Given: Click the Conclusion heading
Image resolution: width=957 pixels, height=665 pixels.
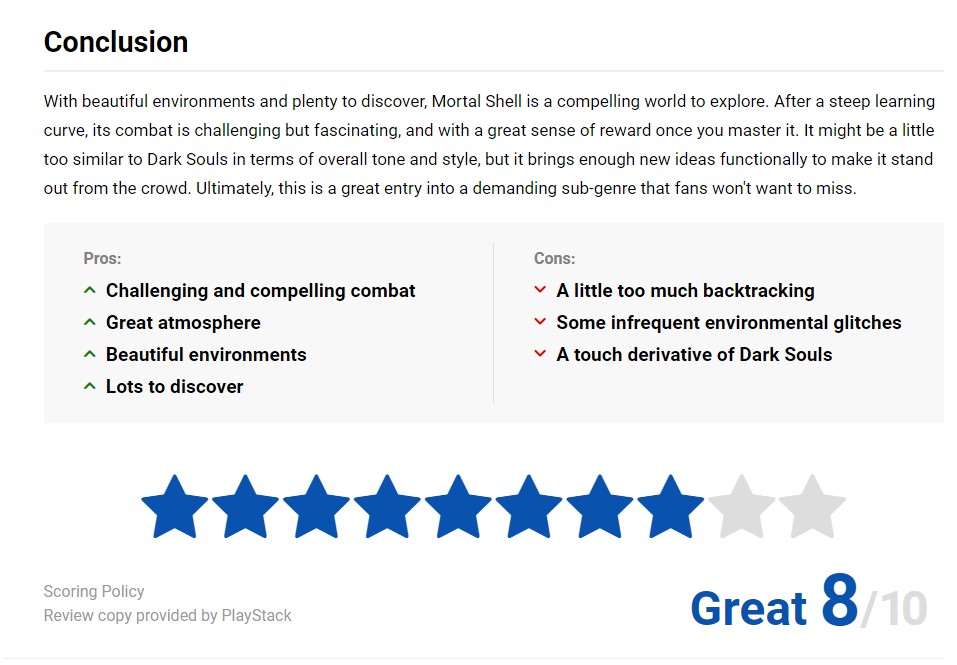Looking at the screenshot, I should (116, 42).
